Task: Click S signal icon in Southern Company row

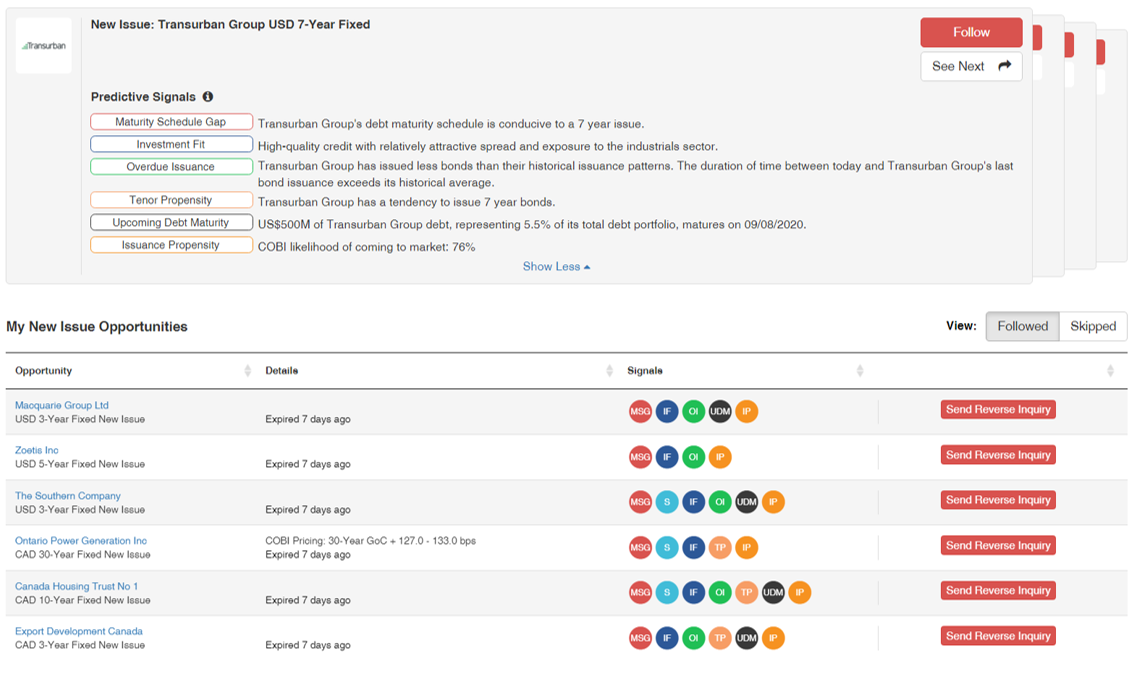Action: click(x=667, y=502)
